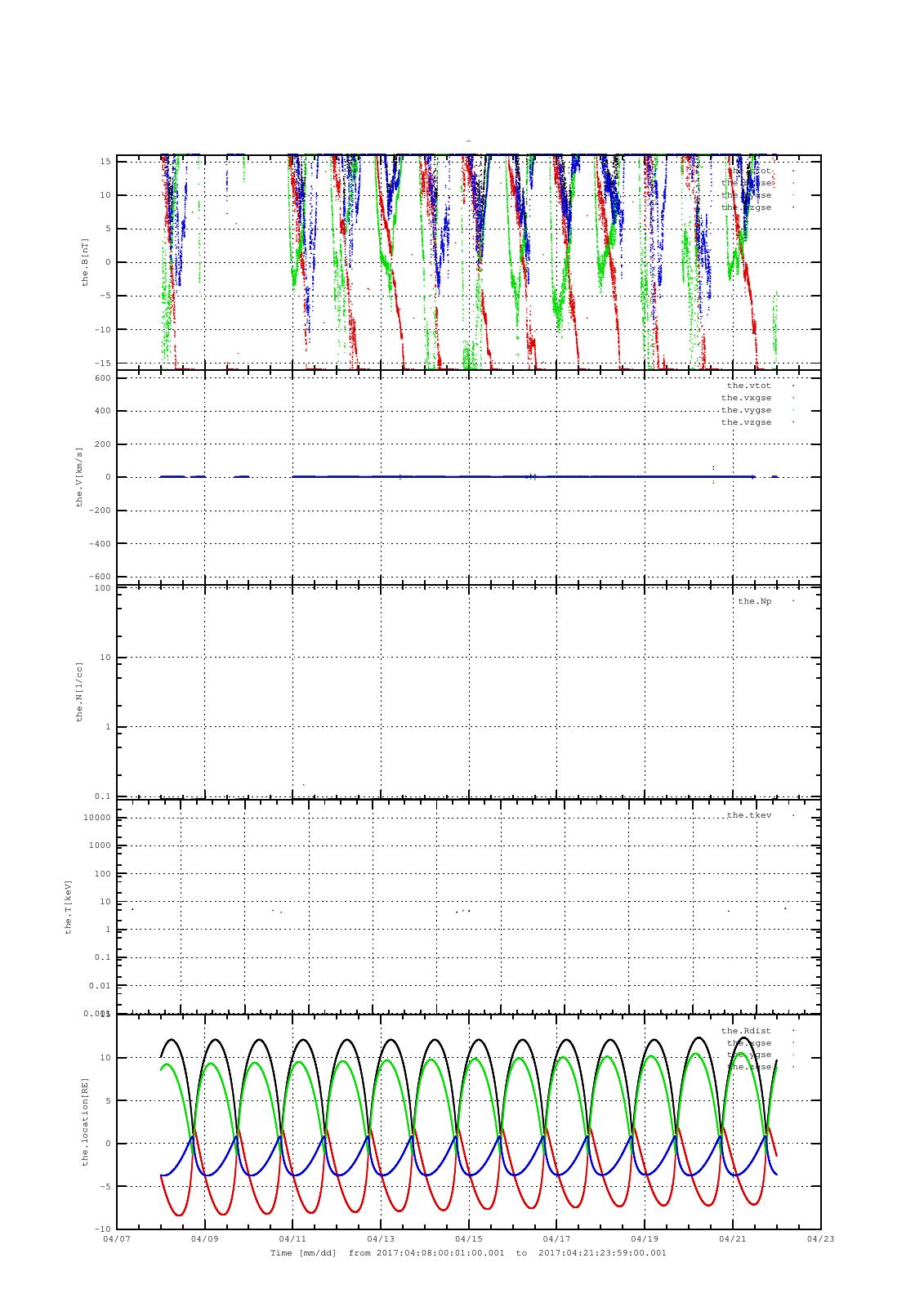Click the -600 tick on velocity axis
This screenshot has width=924, height=1307.
click(x=100, y=577)
